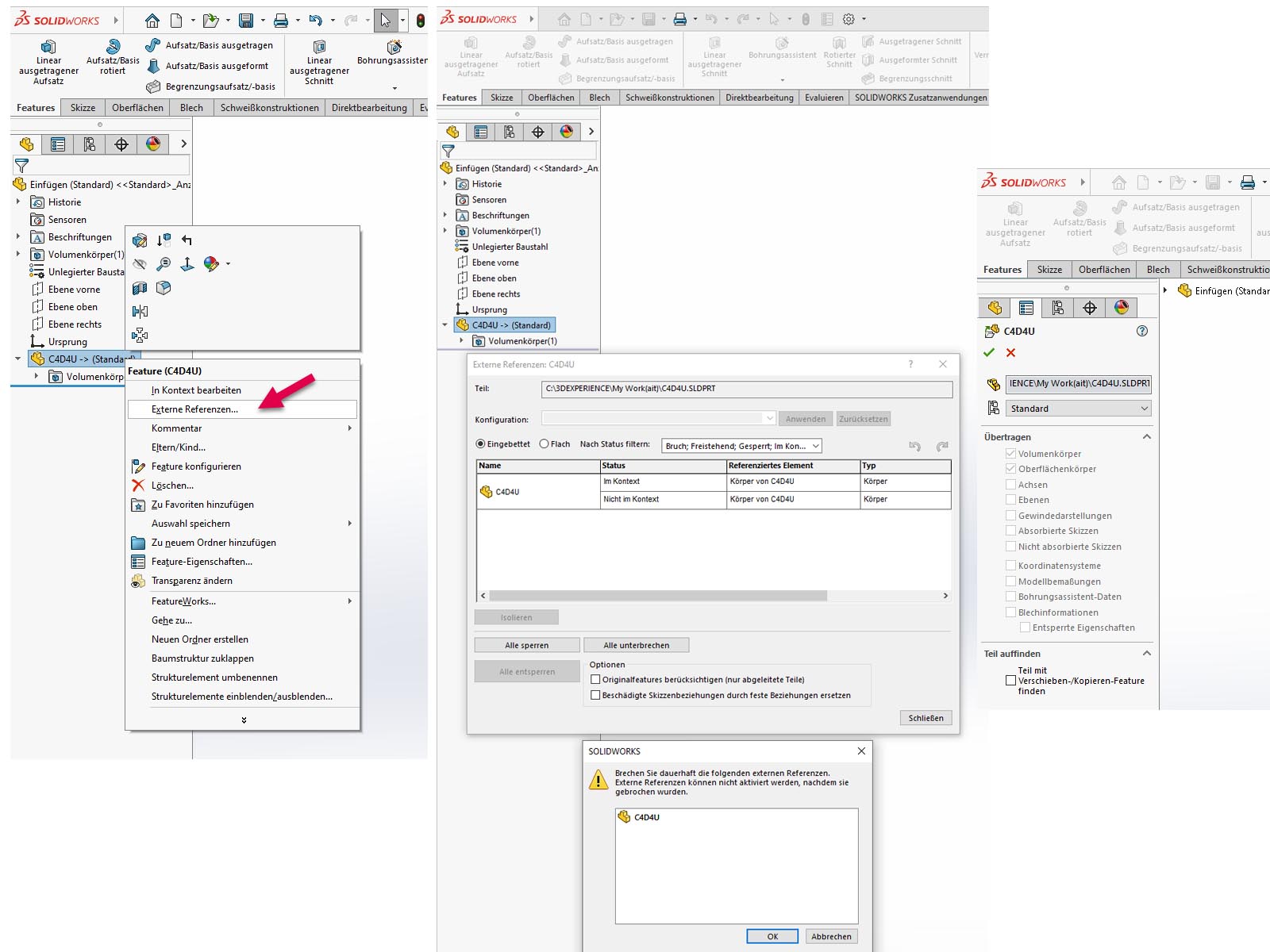Click Löschen red X icon in context menu

138,486
